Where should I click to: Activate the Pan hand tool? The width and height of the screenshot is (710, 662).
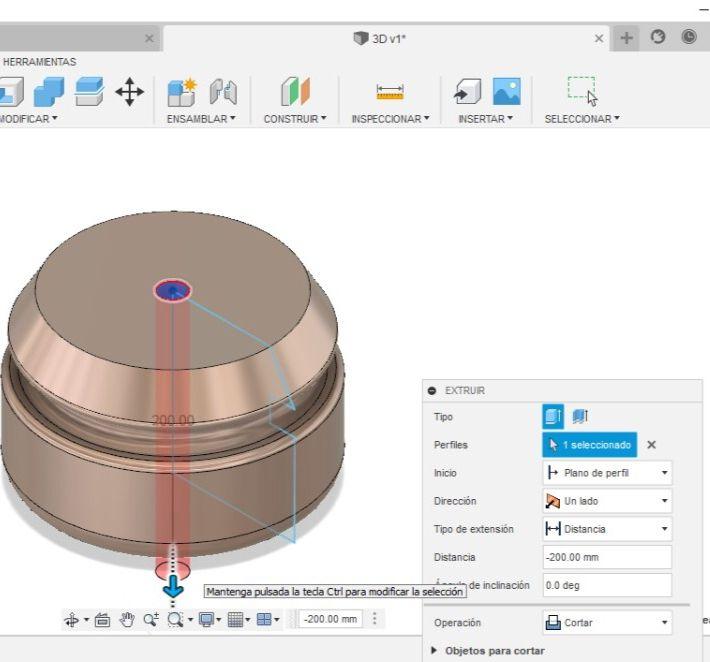127,619
